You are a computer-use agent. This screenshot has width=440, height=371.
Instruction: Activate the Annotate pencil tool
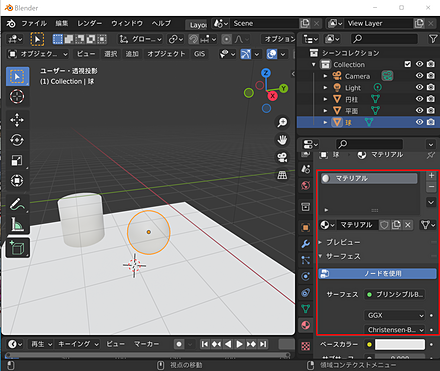(x=17, y=204)
